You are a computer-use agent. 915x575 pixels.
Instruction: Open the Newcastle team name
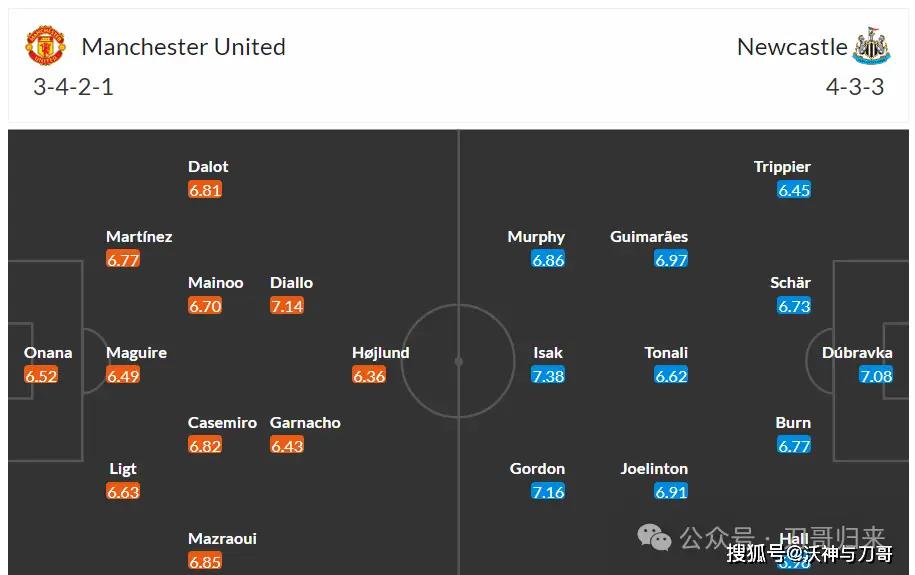coord(792,47)
